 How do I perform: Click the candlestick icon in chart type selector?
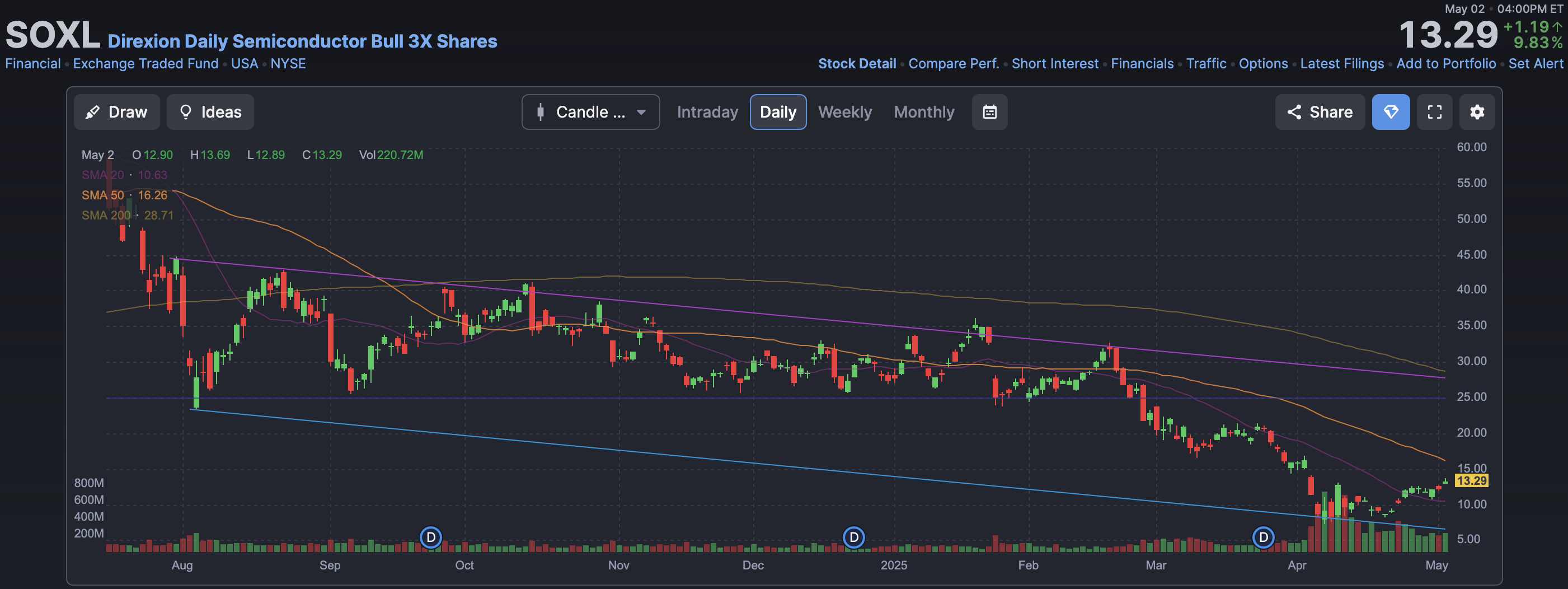pyautogui.click(x=541, y=112)
